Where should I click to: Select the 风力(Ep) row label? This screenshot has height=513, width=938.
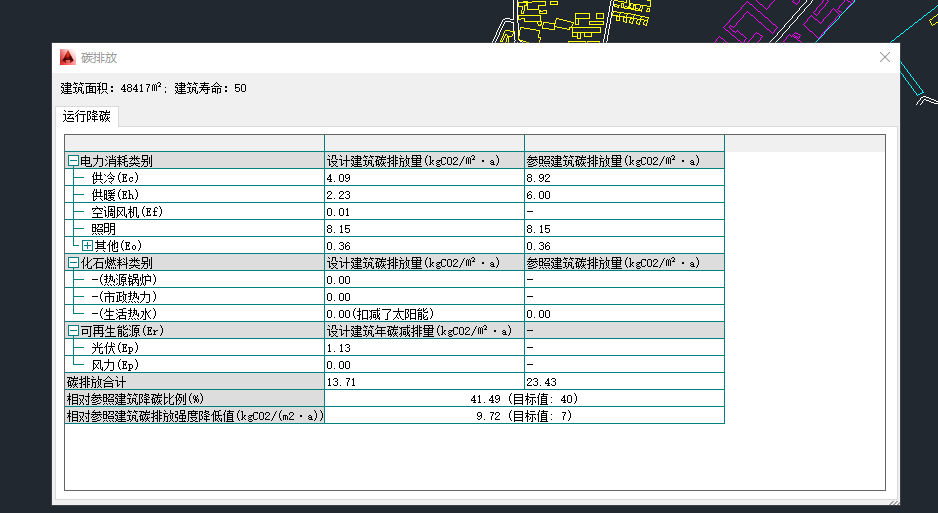click(114, 365)
